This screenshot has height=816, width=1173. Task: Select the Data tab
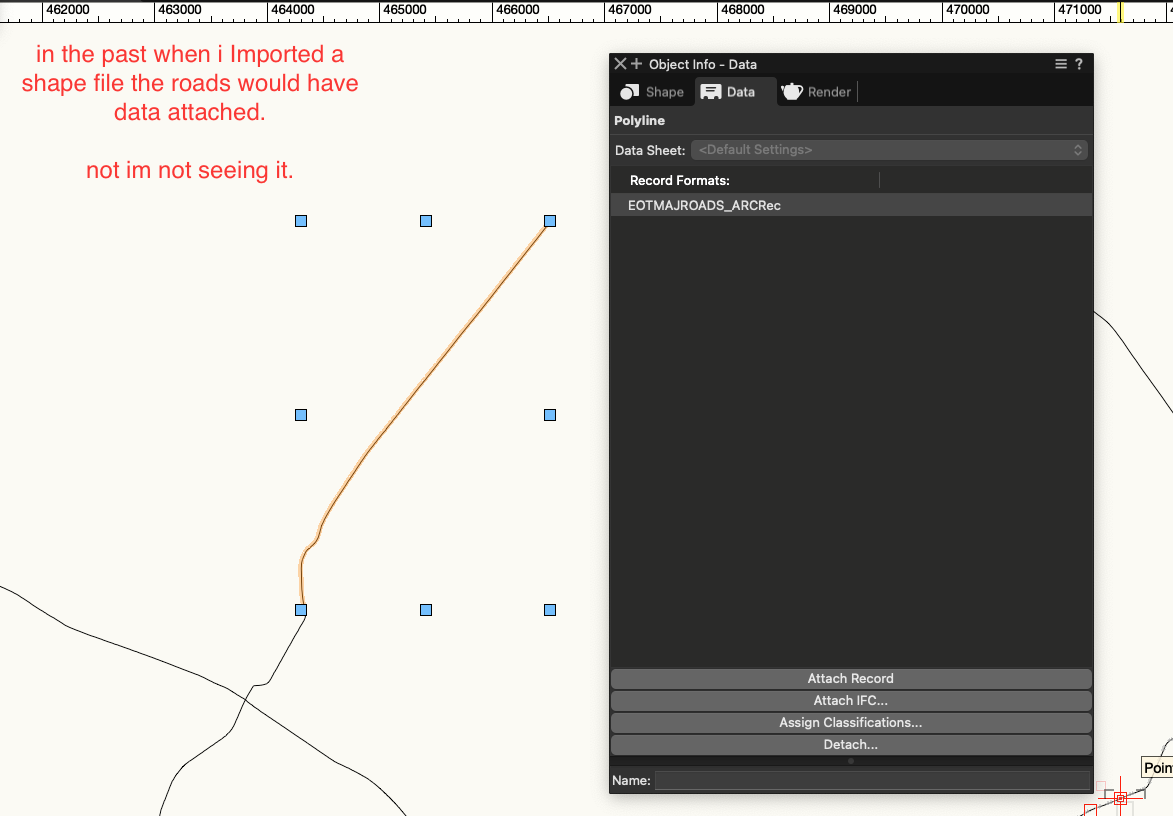click(728, 92)
